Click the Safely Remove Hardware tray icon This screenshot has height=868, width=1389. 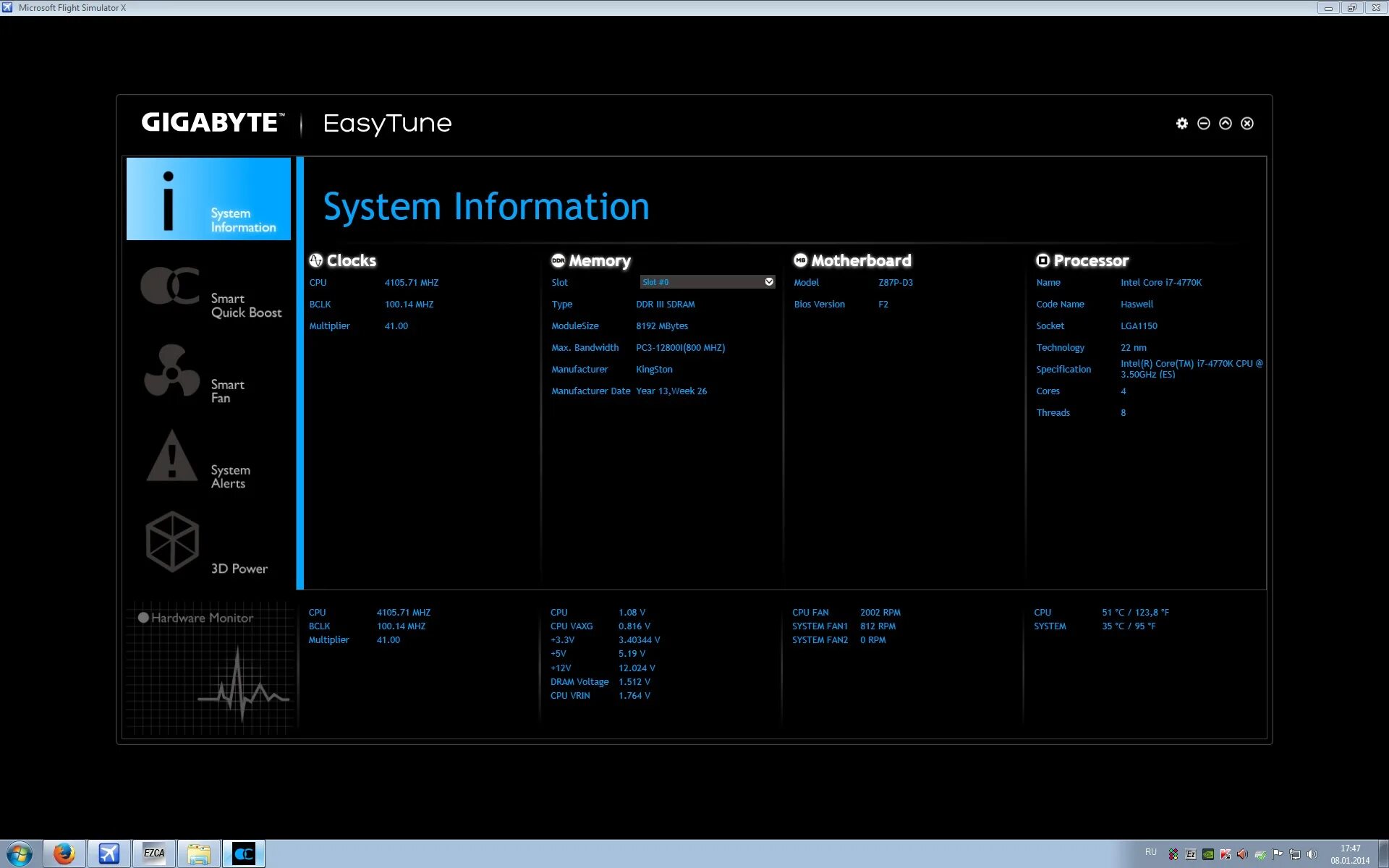1260,854
